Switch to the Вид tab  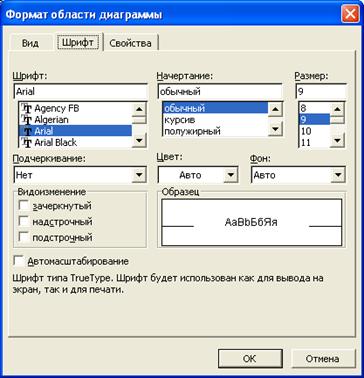pyautogui.click(x=30, y=43)
